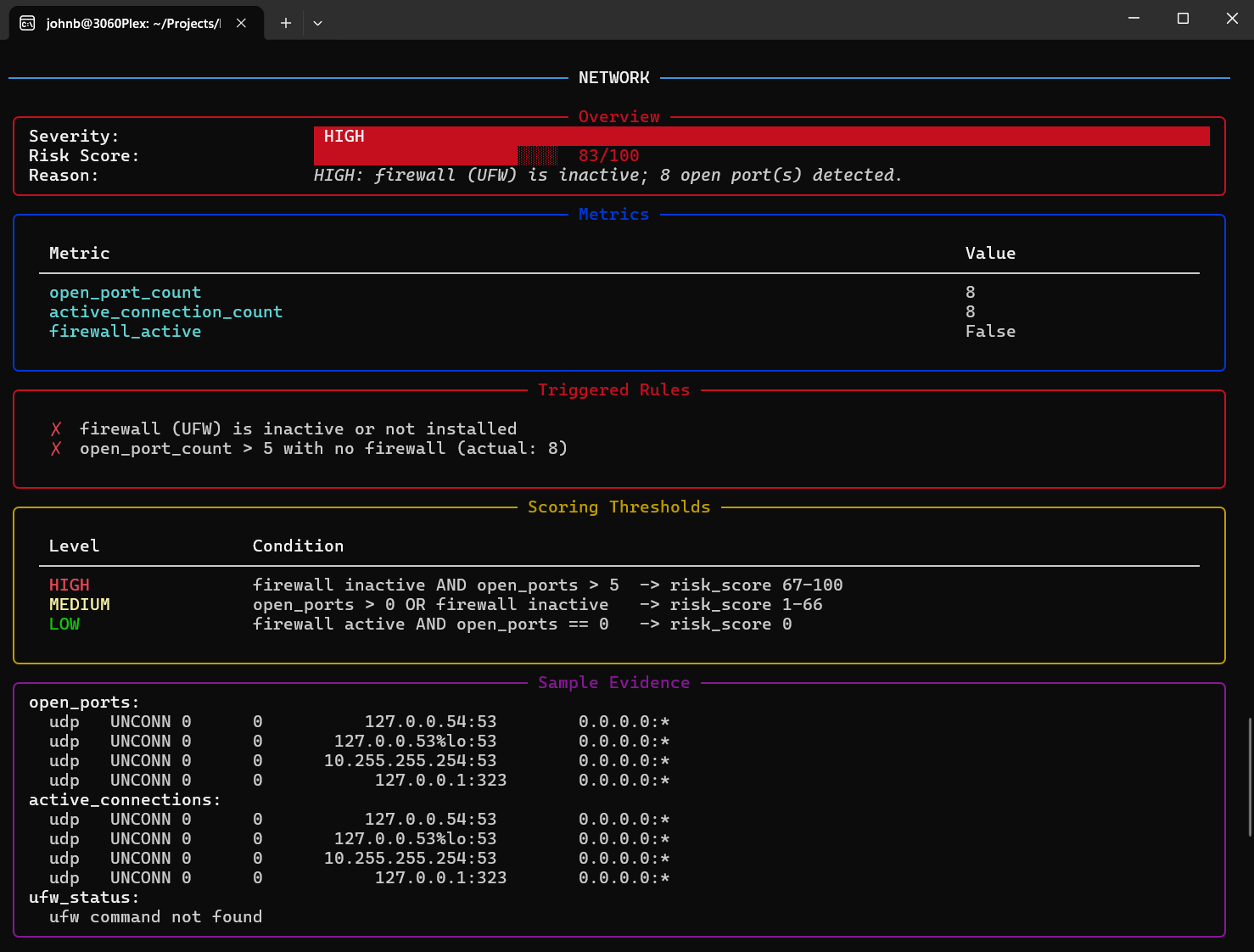Screen dimensions: 1254x952
Task: Click the active_connection_count metric
Action: (165, 312)
